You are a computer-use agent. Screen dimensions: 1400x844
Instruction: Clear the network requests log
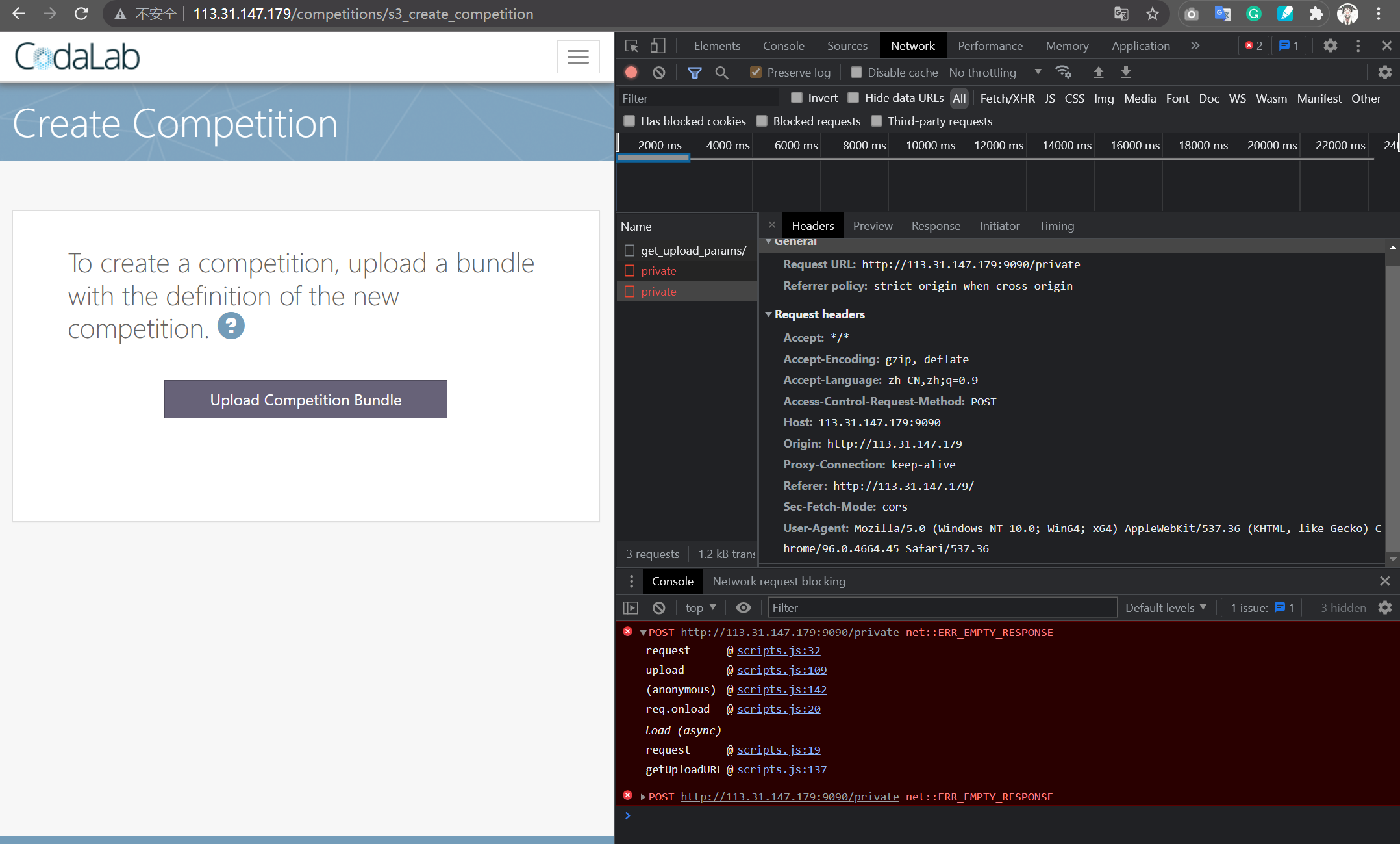coord(658,72)
